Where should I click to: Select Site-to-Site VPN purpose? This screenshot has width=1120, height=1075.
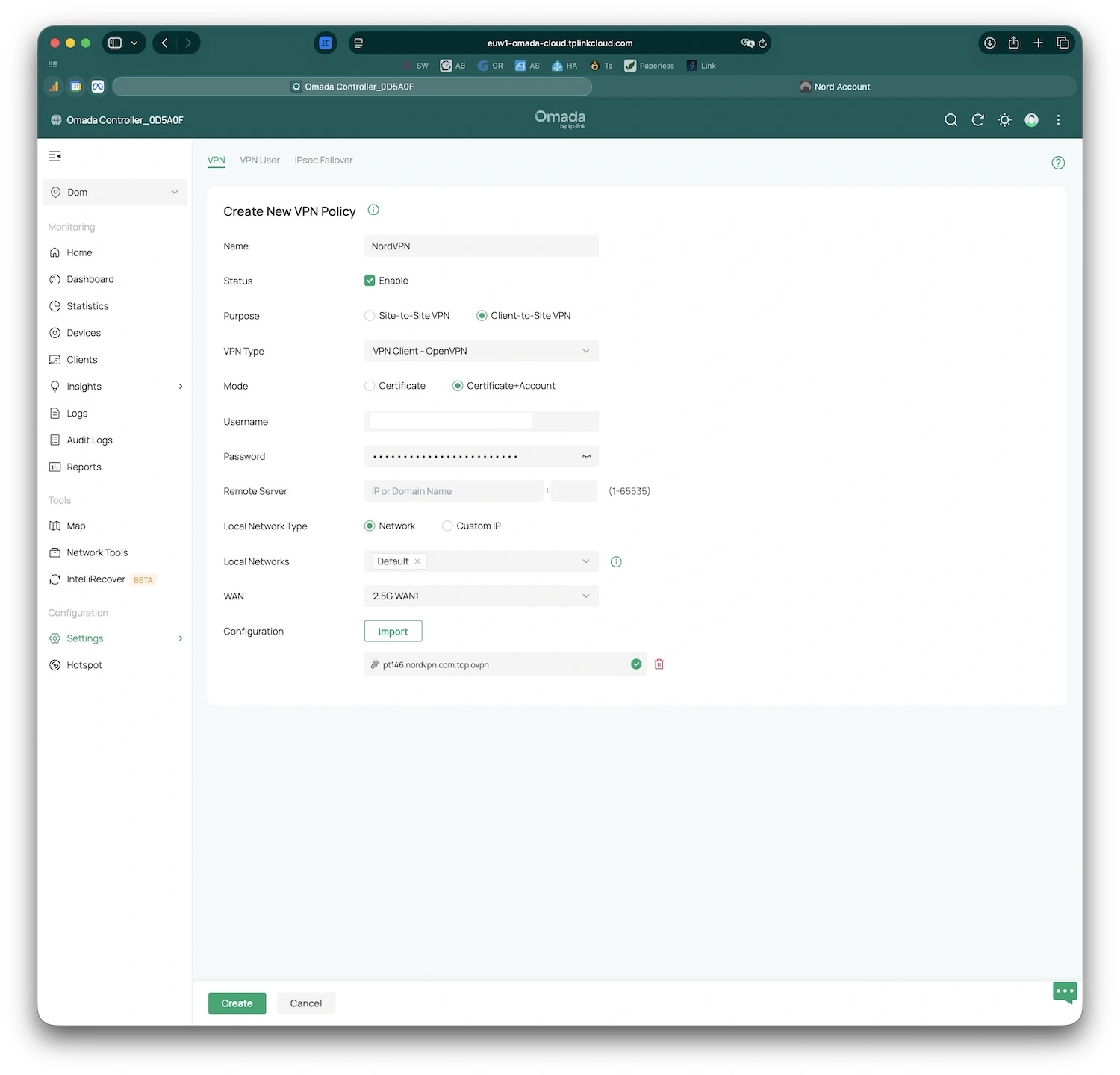(370, 316)
